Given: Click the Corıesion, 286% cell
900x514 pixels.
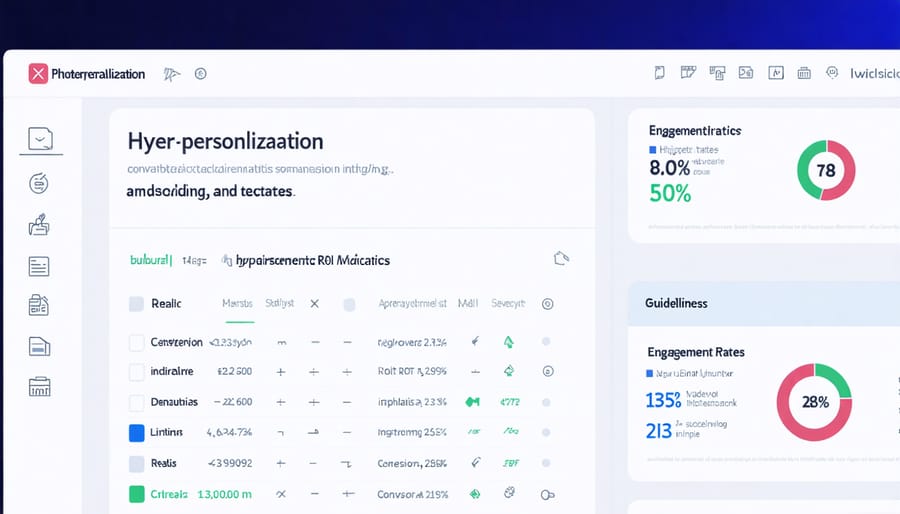Looking at the screenshot, I should 412,463.
